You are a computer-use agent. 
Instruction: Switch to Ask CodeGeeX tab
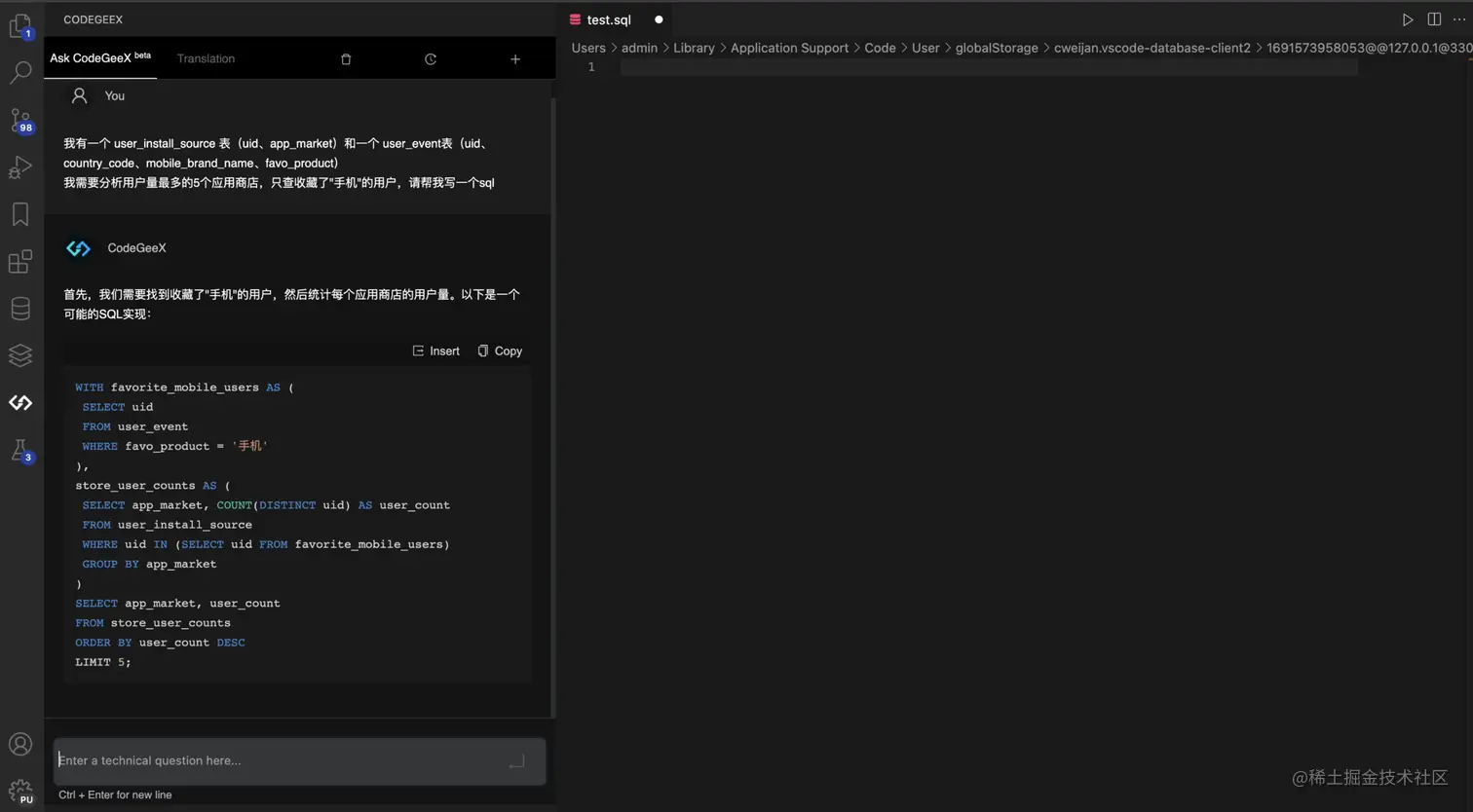[100, 58]
